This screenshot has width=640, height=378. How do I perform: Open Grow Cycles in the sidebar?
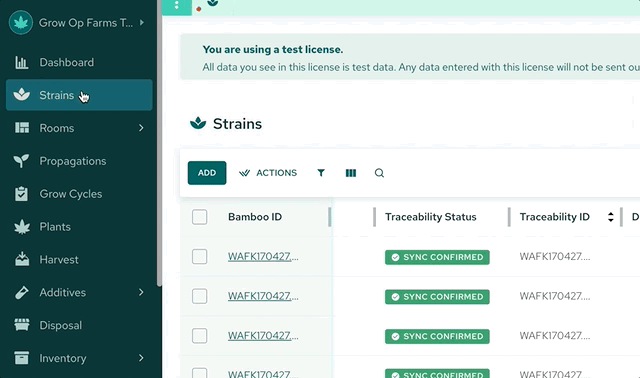point(79,194)
